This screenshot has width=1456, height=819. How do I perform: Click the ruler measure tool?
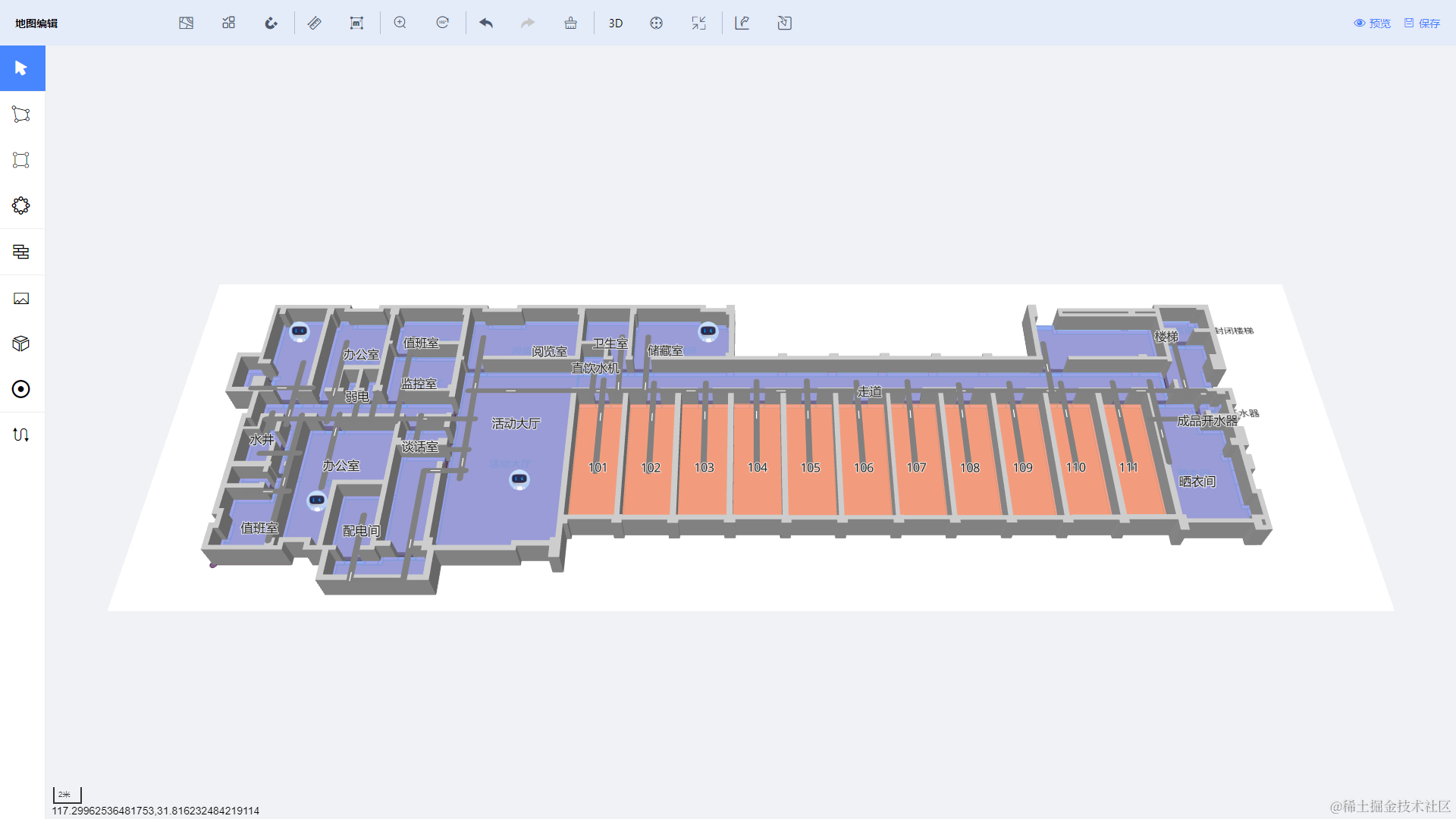pos(314,24)
